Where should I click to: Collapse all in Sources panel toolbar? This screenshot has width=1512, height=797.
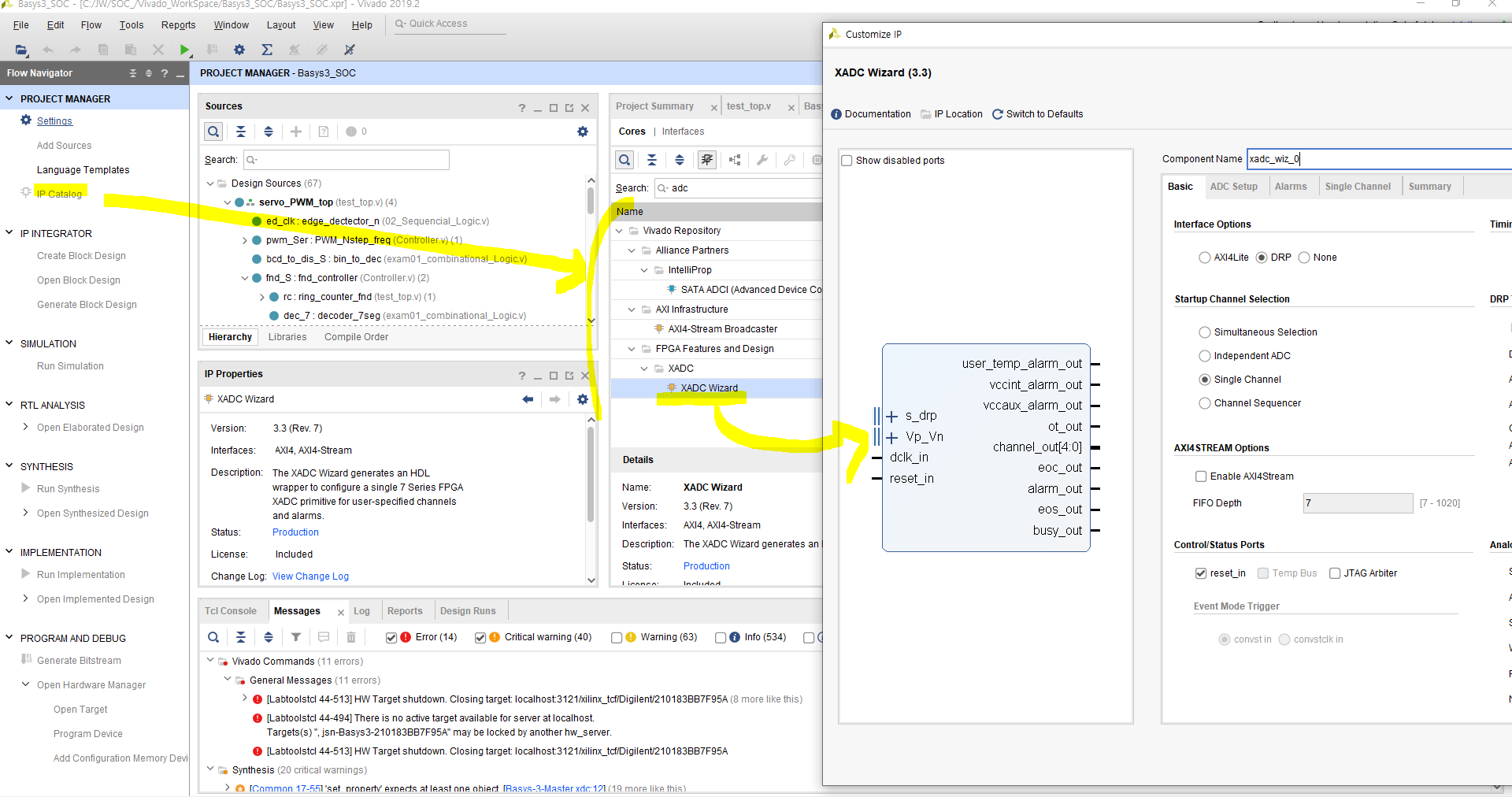tap(241, 132)
